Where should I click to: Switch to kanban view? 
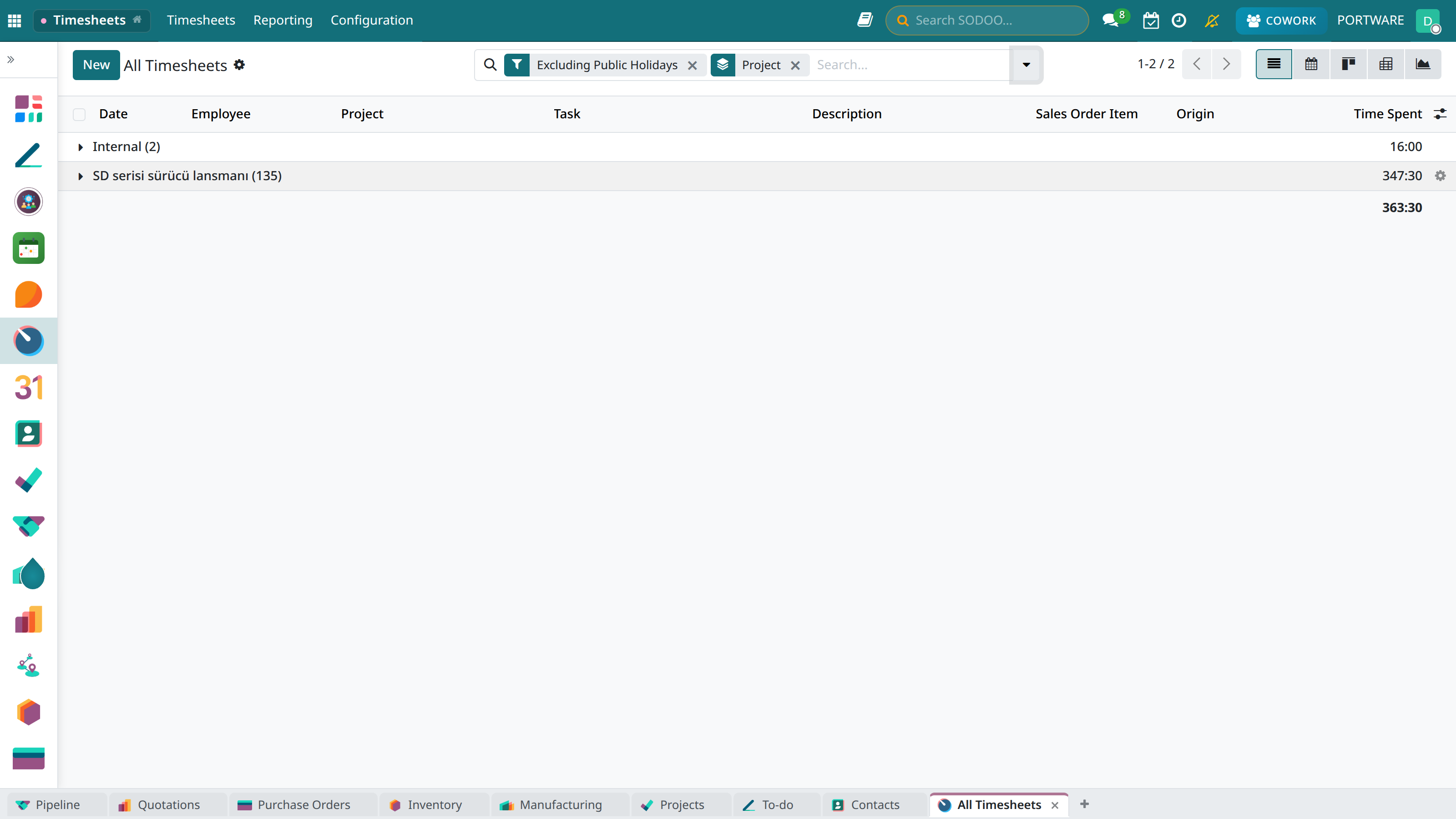pos(1349,64)
